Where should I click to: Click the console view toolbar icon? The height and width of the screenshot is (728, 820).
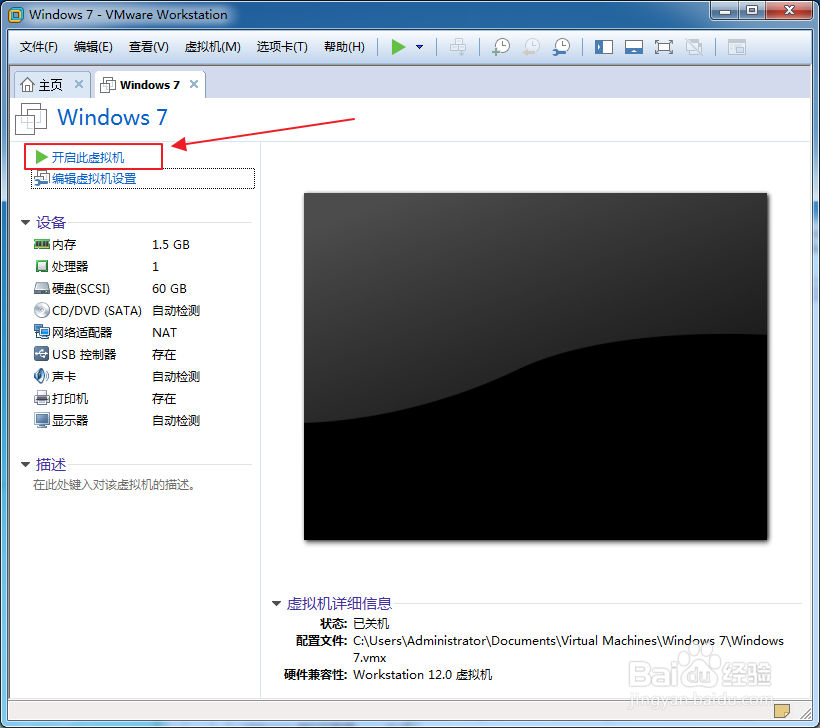737,48
